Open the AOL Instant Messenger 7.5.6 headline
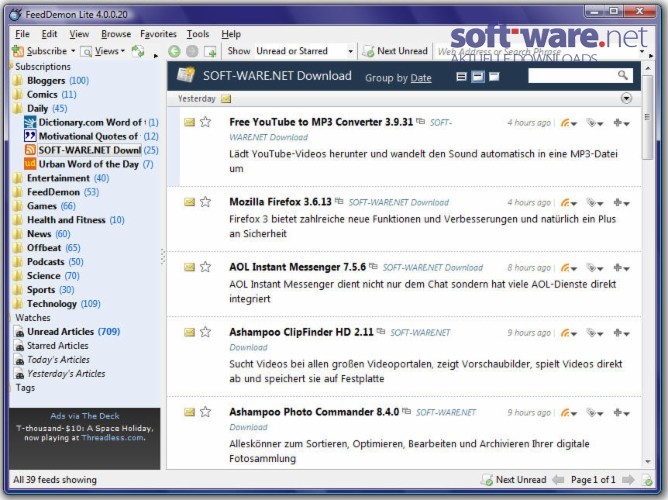 coord(297,267)
